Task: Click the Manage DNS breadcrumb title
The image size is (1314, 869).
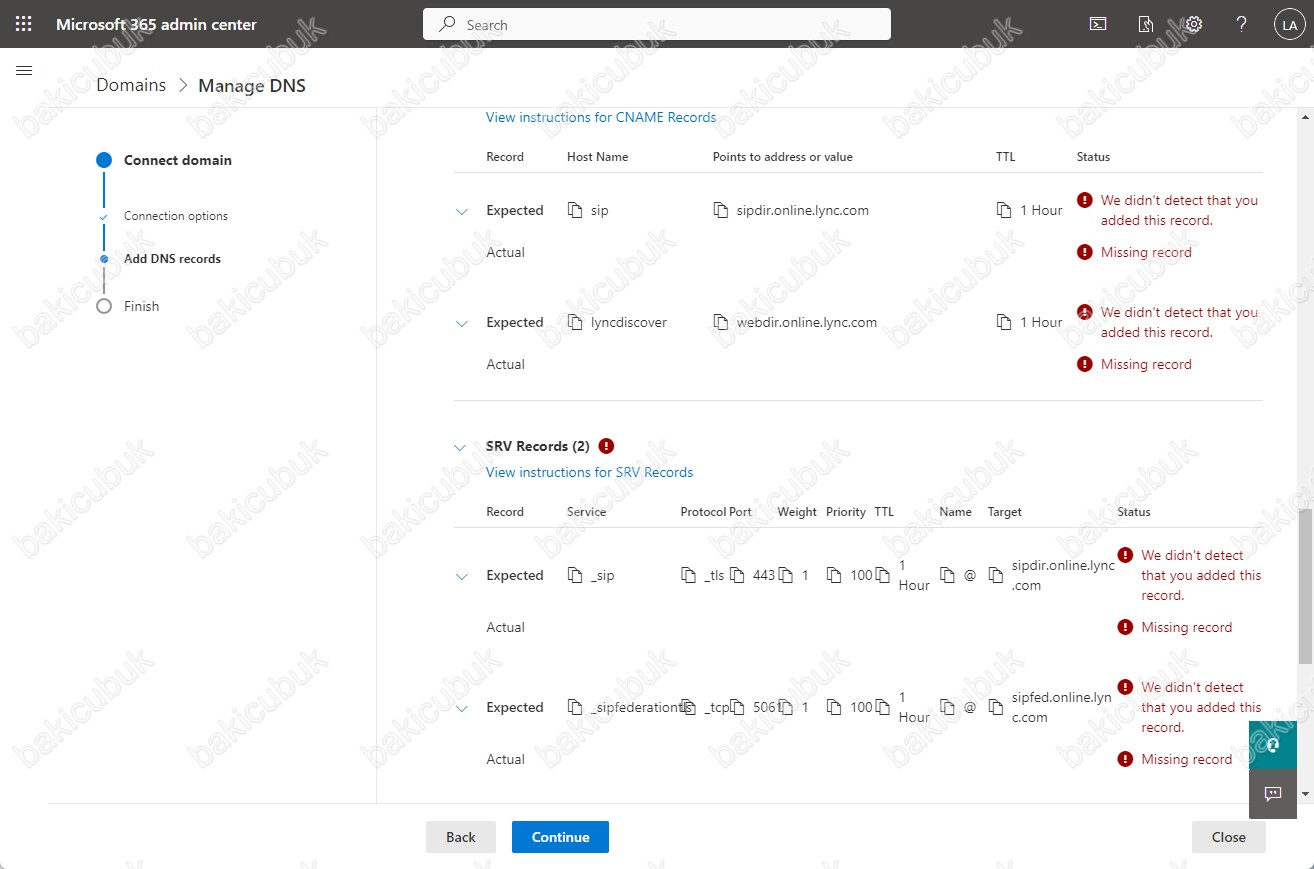Action: coord(252,85)
